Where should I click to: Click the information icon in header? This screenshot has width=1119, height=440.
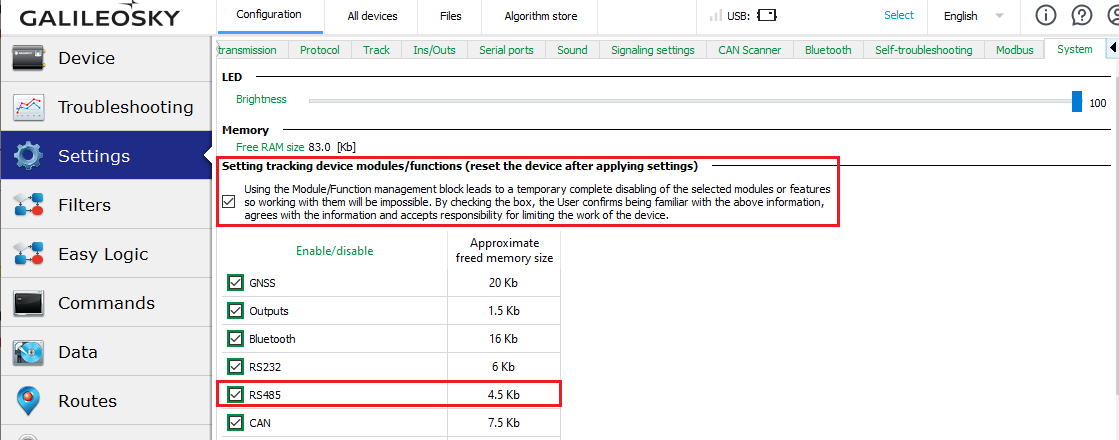pos(1046,16)
